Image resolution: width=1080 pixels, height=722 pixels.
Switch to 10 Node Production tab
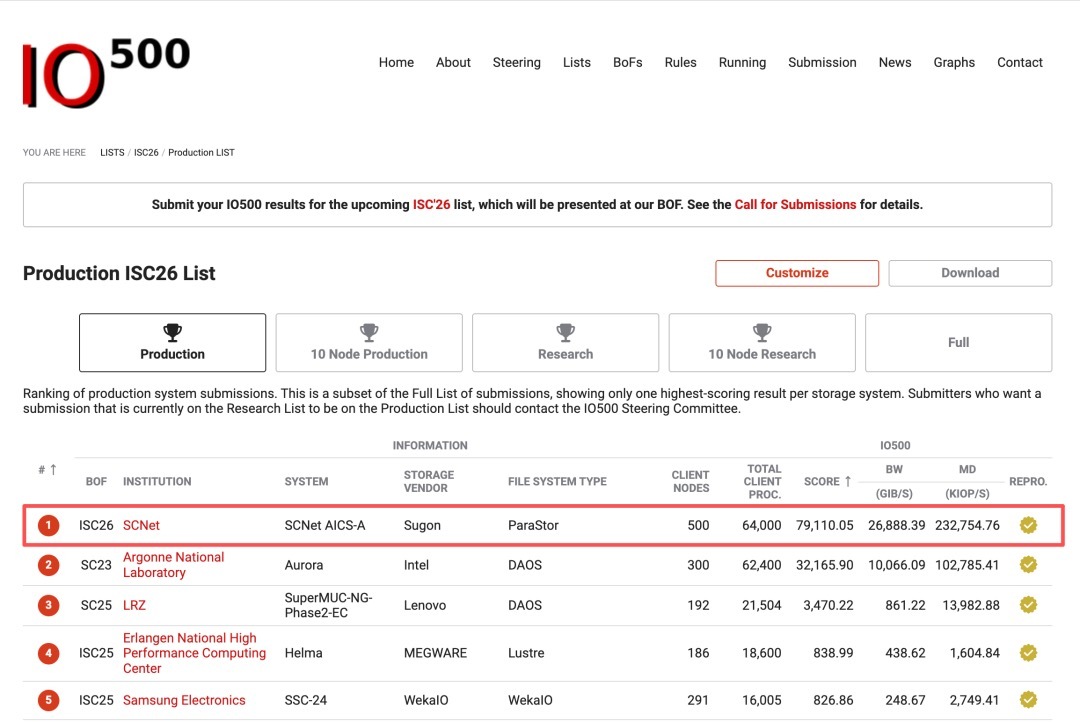[x=369, y=342]
